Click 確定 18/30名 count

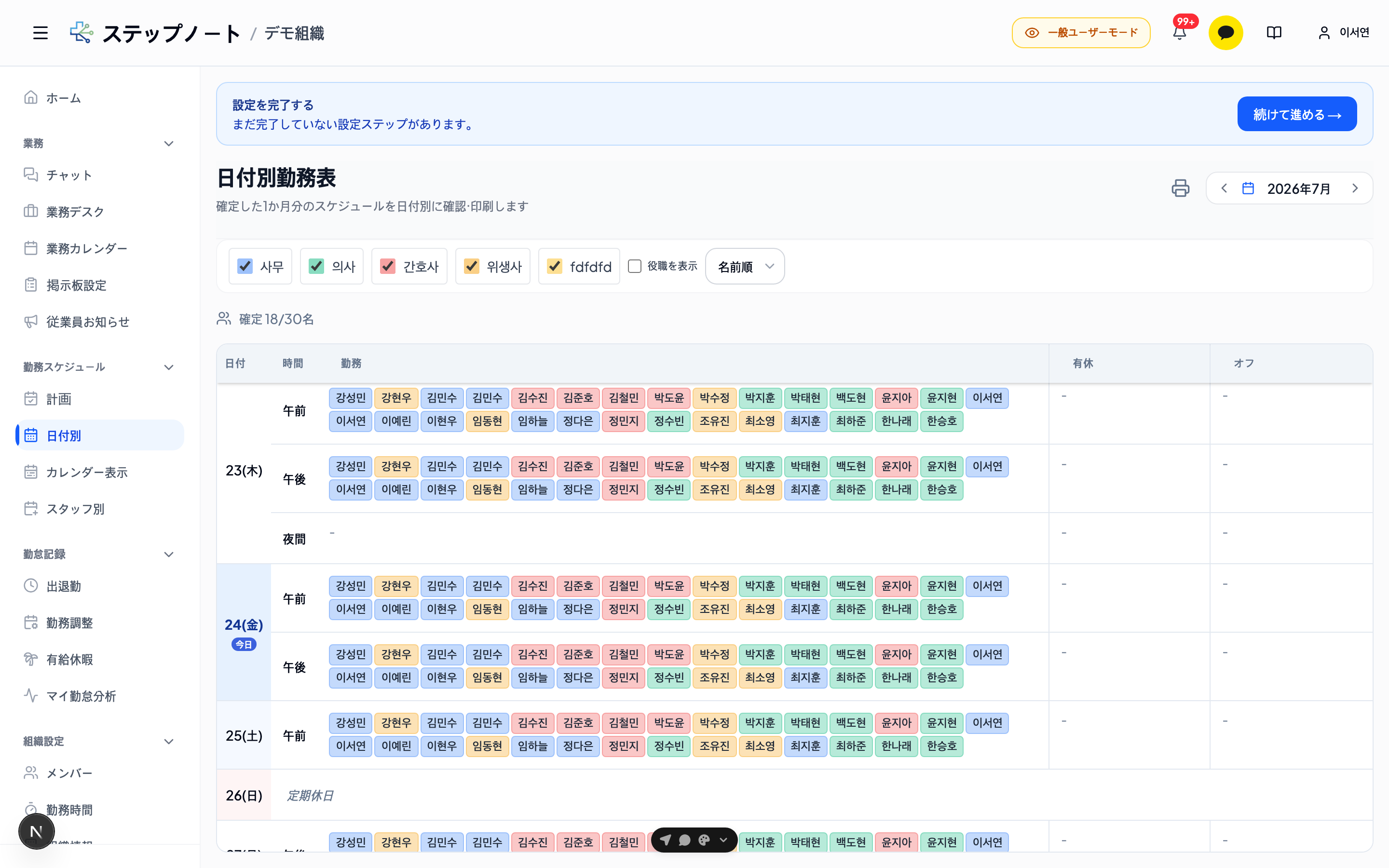pos(266,319)
